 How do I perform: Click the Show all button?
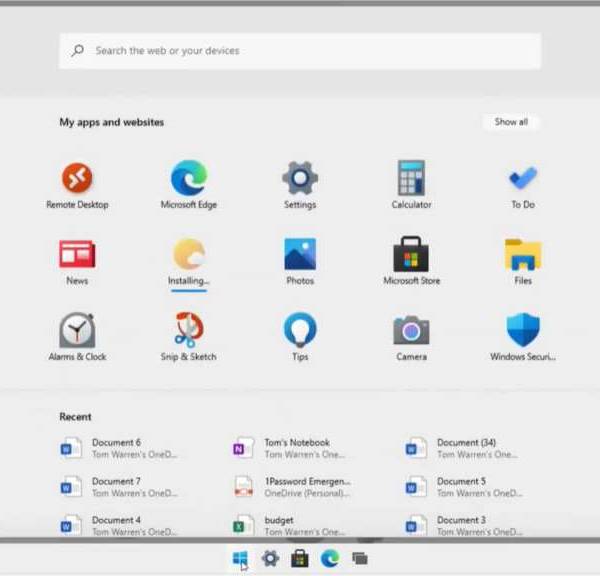[x=511, y=122]
